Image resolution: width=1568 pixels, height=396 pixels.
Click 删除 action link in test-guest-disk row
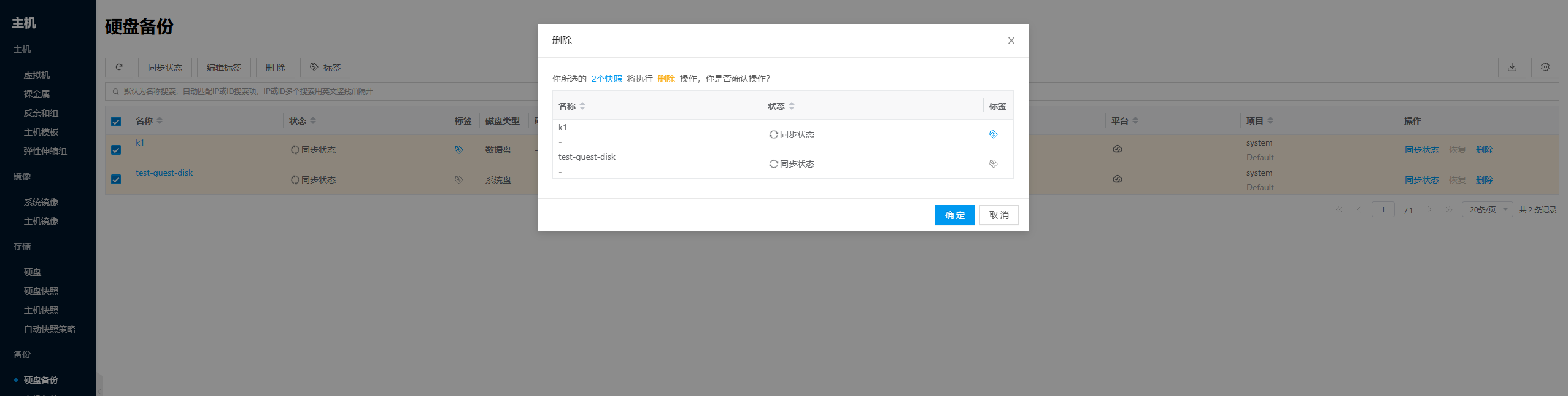point(1485,180)
